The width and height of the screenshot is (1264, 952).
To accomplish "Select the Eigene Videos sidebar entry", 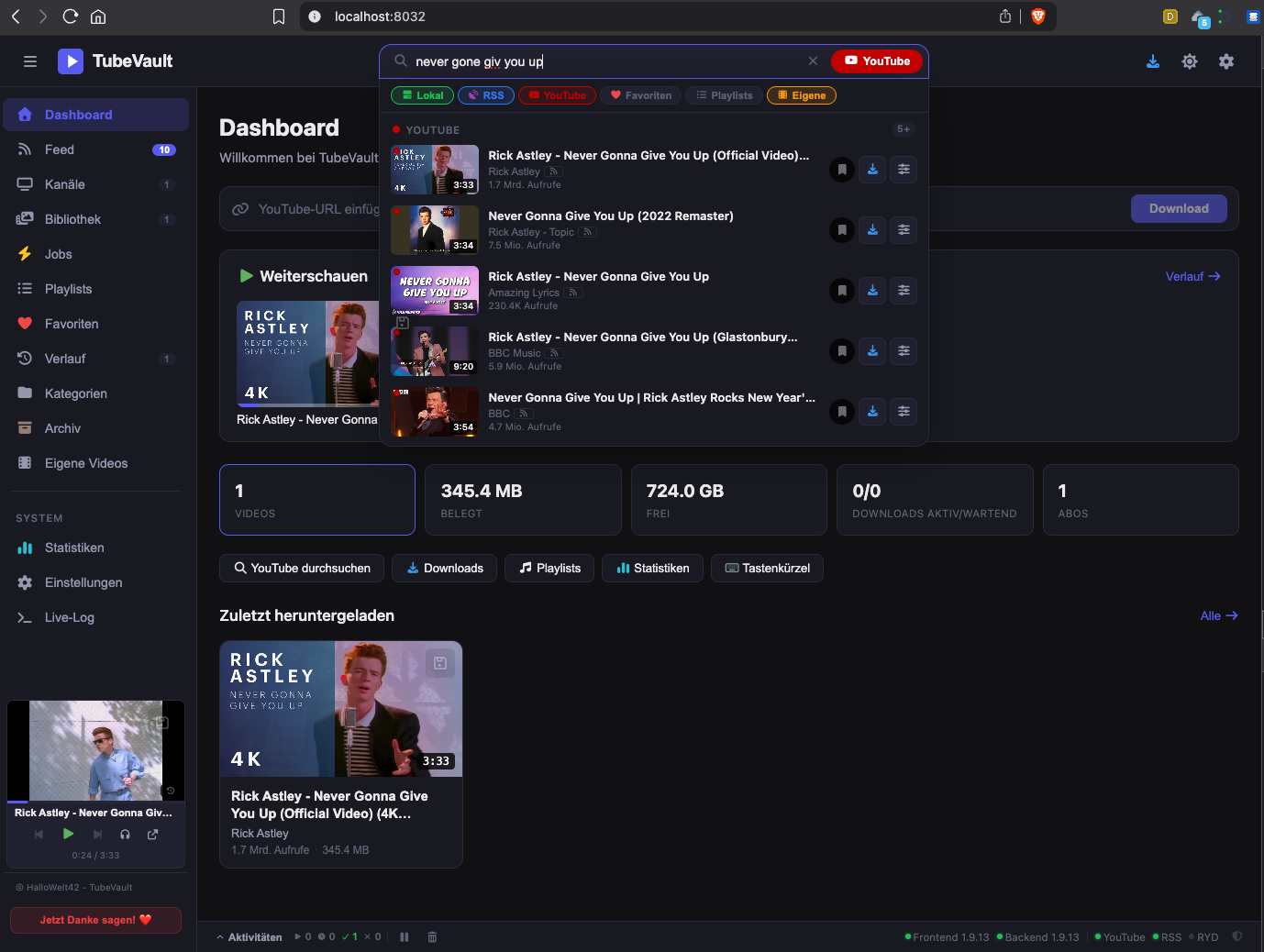I will [84, 463].
